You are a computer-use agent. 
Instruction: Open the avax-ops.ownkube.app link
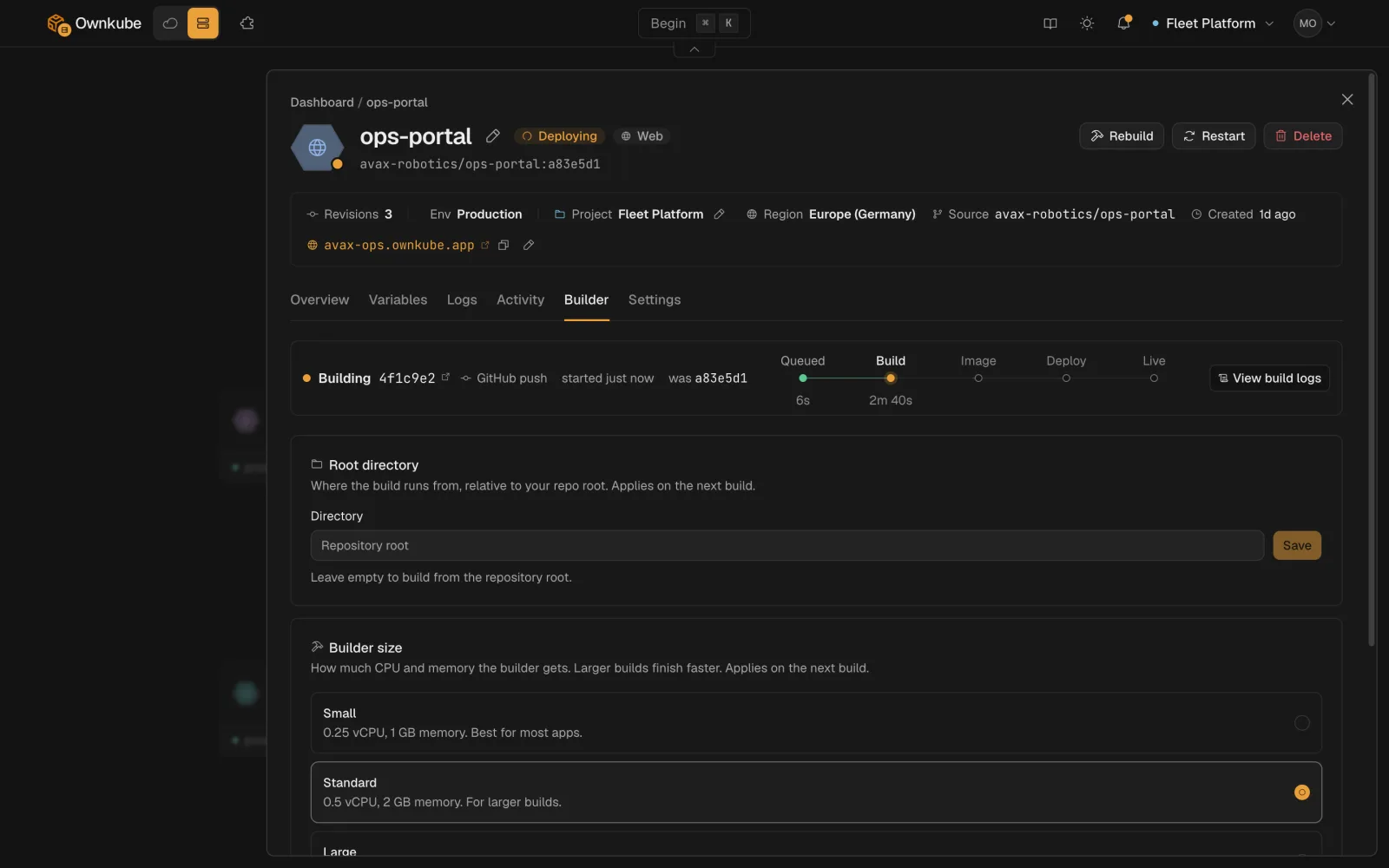(399, 246)
